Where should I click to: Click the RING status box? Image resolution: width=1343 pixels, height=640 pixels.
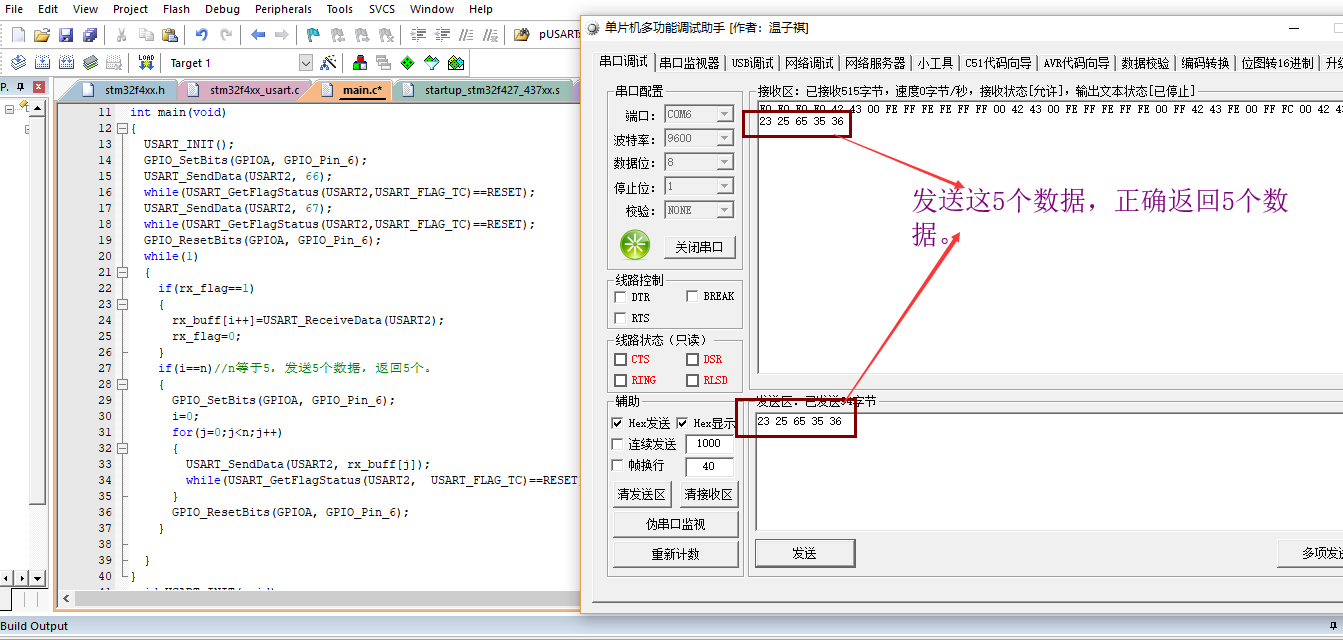(620, 380)
